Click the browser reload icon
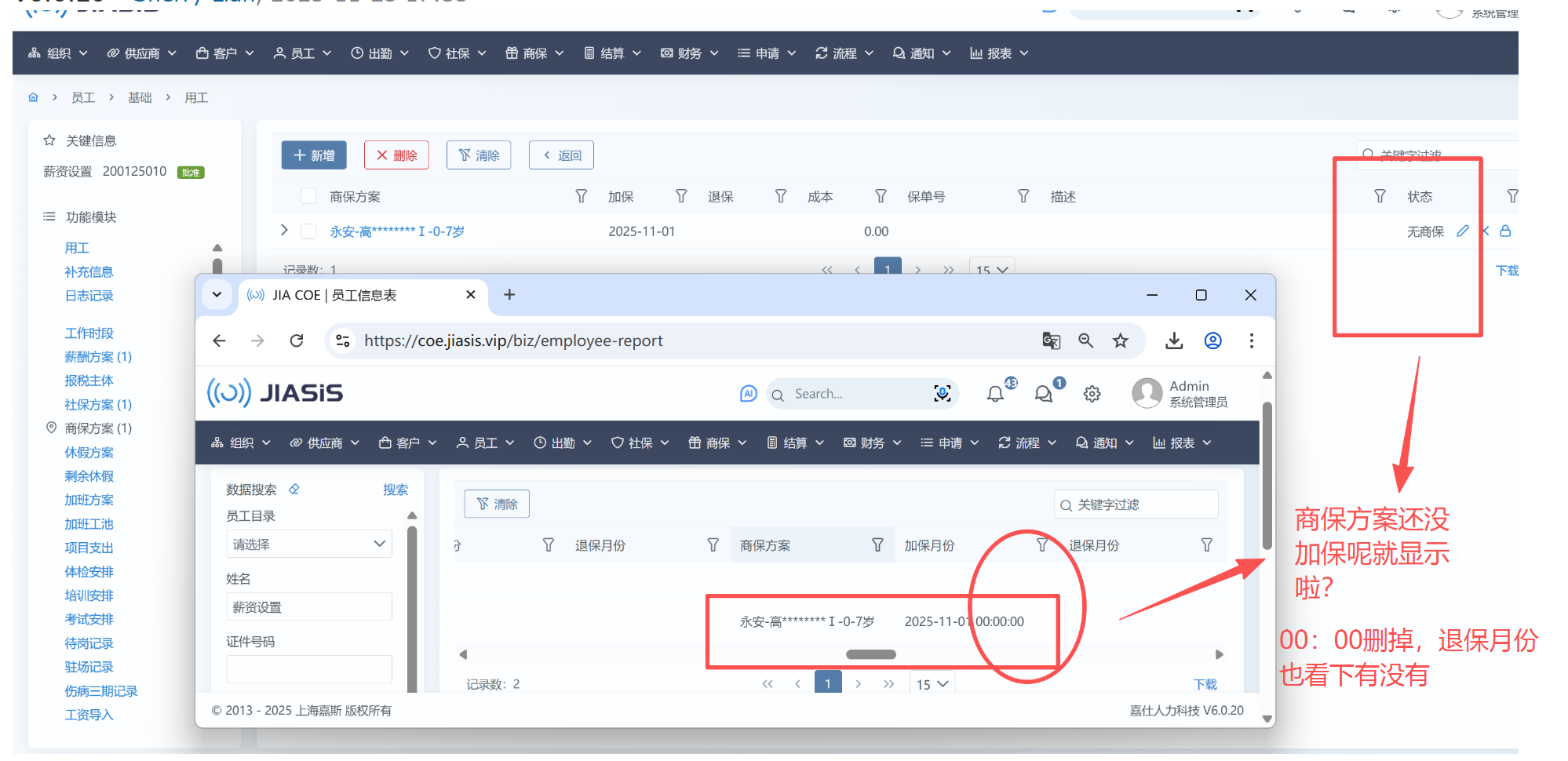The image size is (1568, 761). [x=297, y=340]
